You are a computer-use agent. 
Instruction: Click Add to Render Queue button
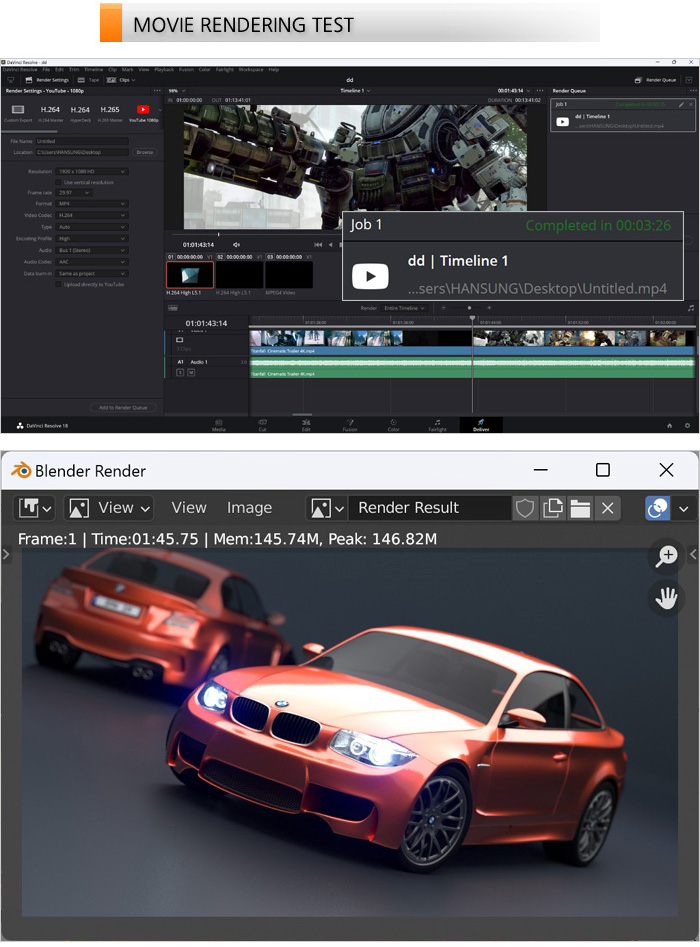click(122, 407)
